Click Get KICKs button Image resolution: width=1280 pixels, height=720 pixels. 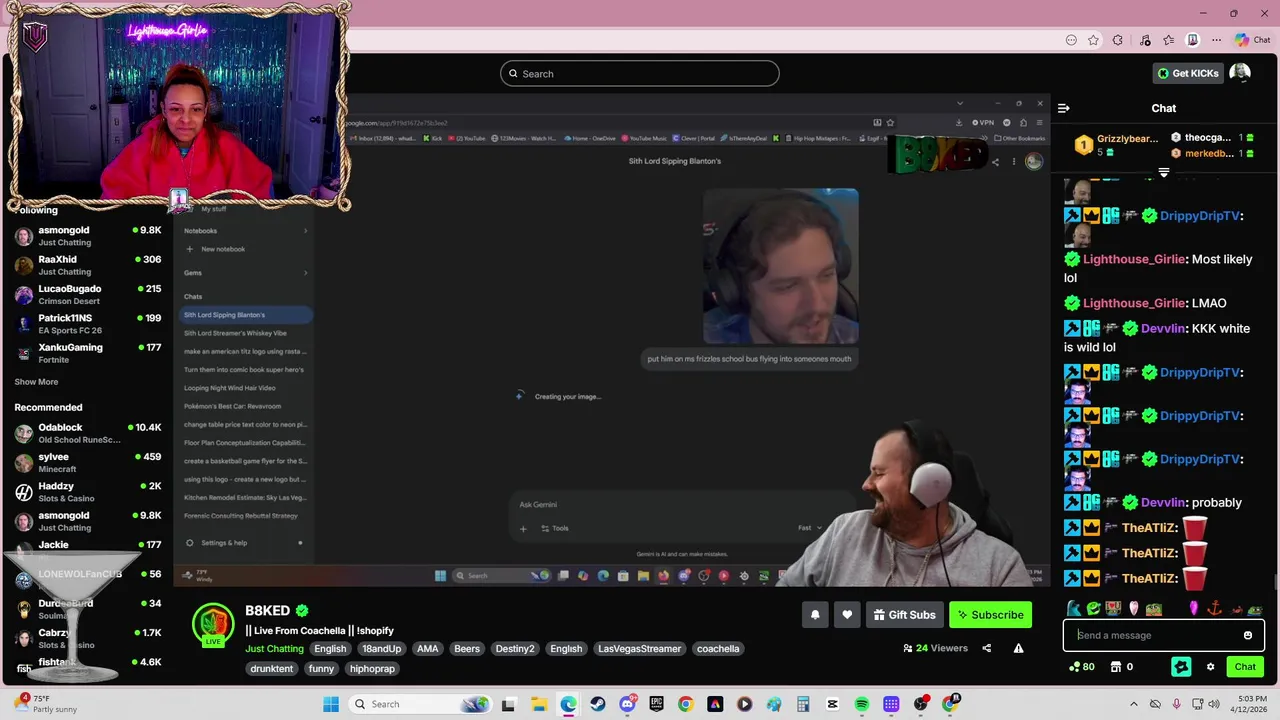coord(1188,73)
